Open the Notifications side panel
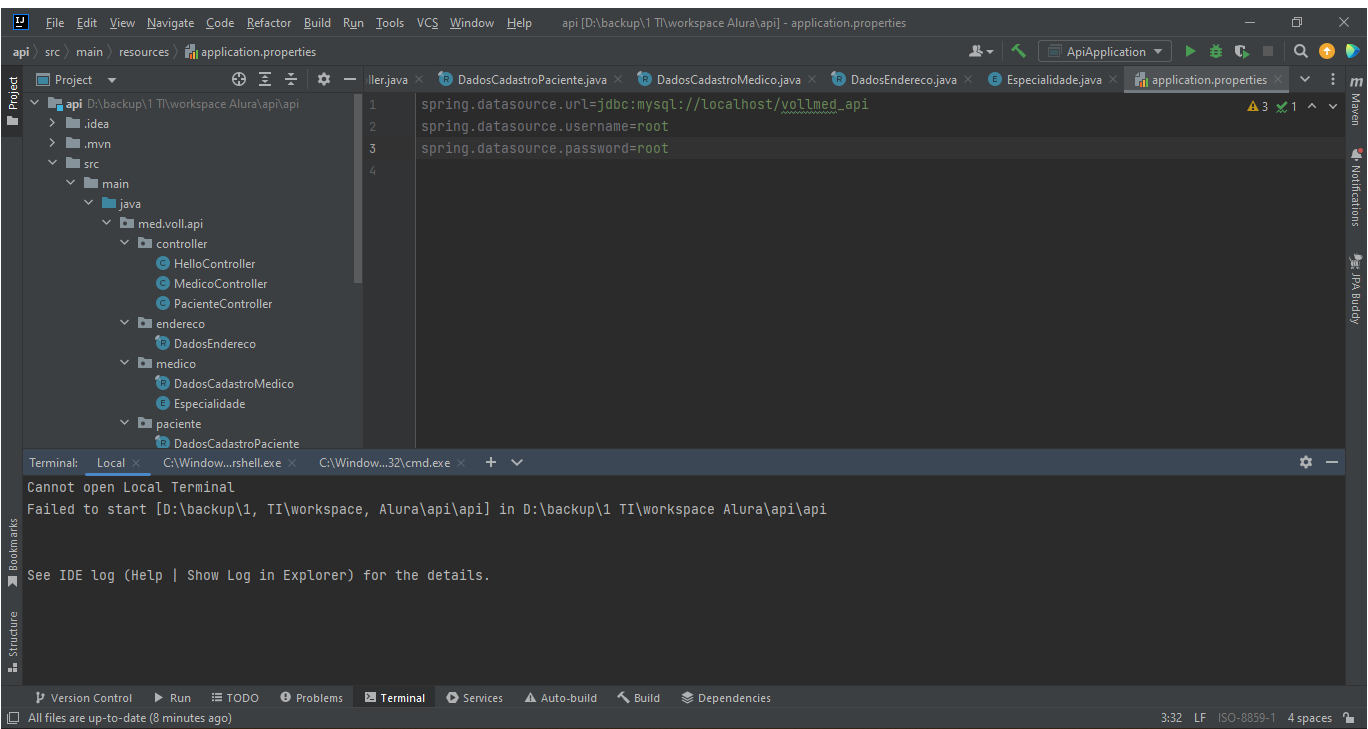Image resolution: width=1368 pixels, height=729 pixels. (1356, 187)
